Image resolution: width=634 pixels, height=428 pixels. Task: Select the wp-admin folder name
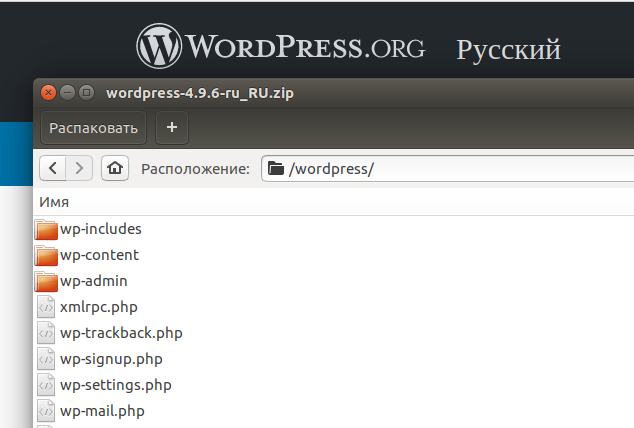coord(94,281)
